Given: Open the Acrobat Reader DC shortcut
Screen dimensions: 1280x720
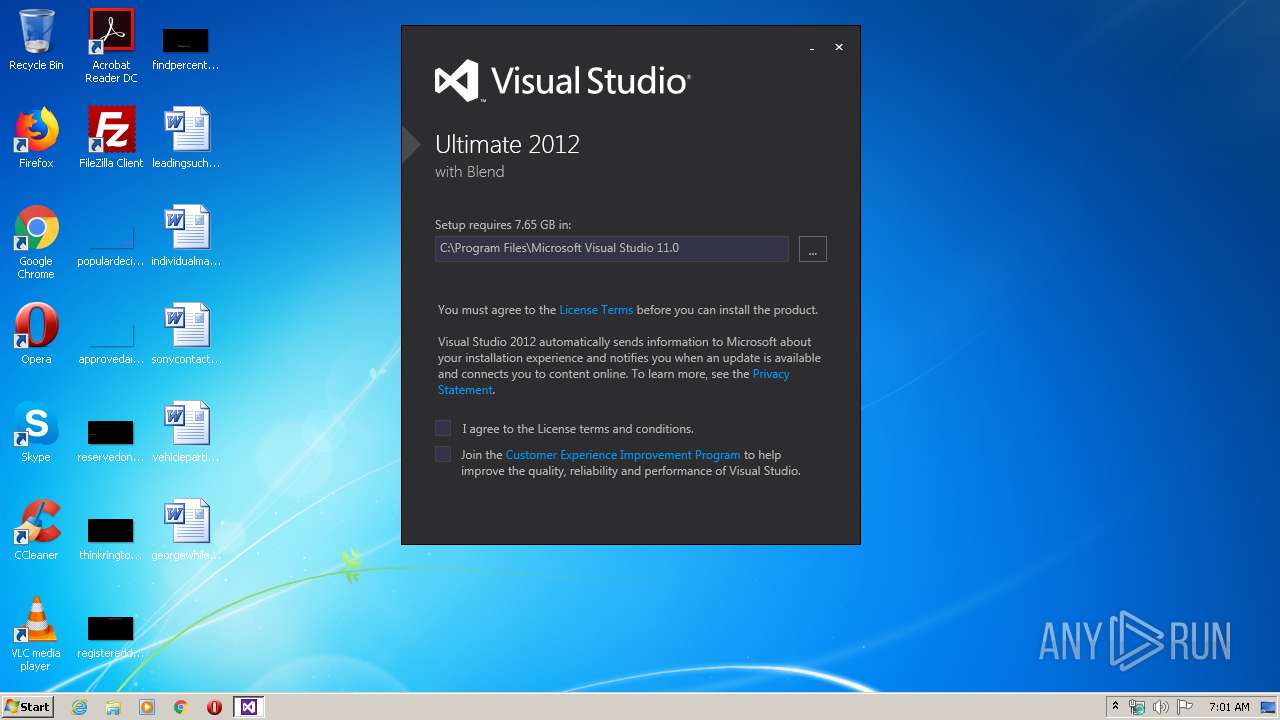Looking at the screenshot, I should 111,46.
